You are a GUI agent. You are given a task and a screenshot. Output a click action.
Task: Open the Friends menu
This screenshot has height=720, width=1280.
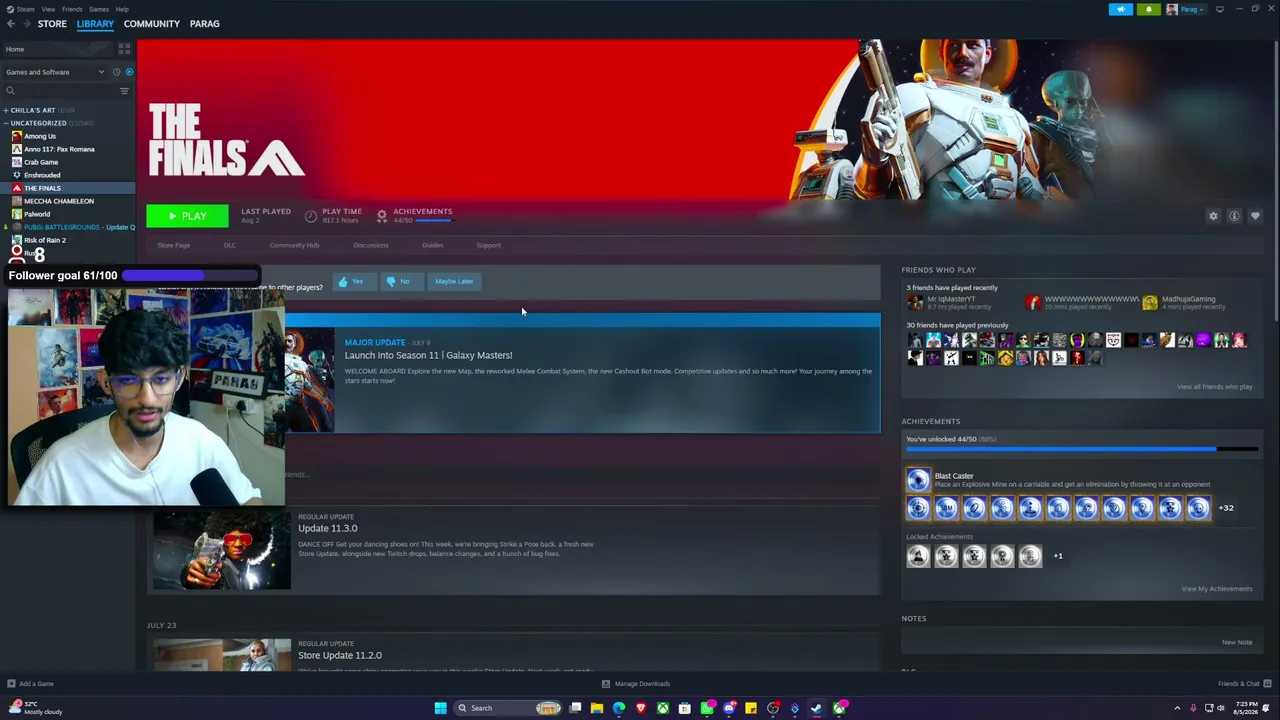coord(72,9)
